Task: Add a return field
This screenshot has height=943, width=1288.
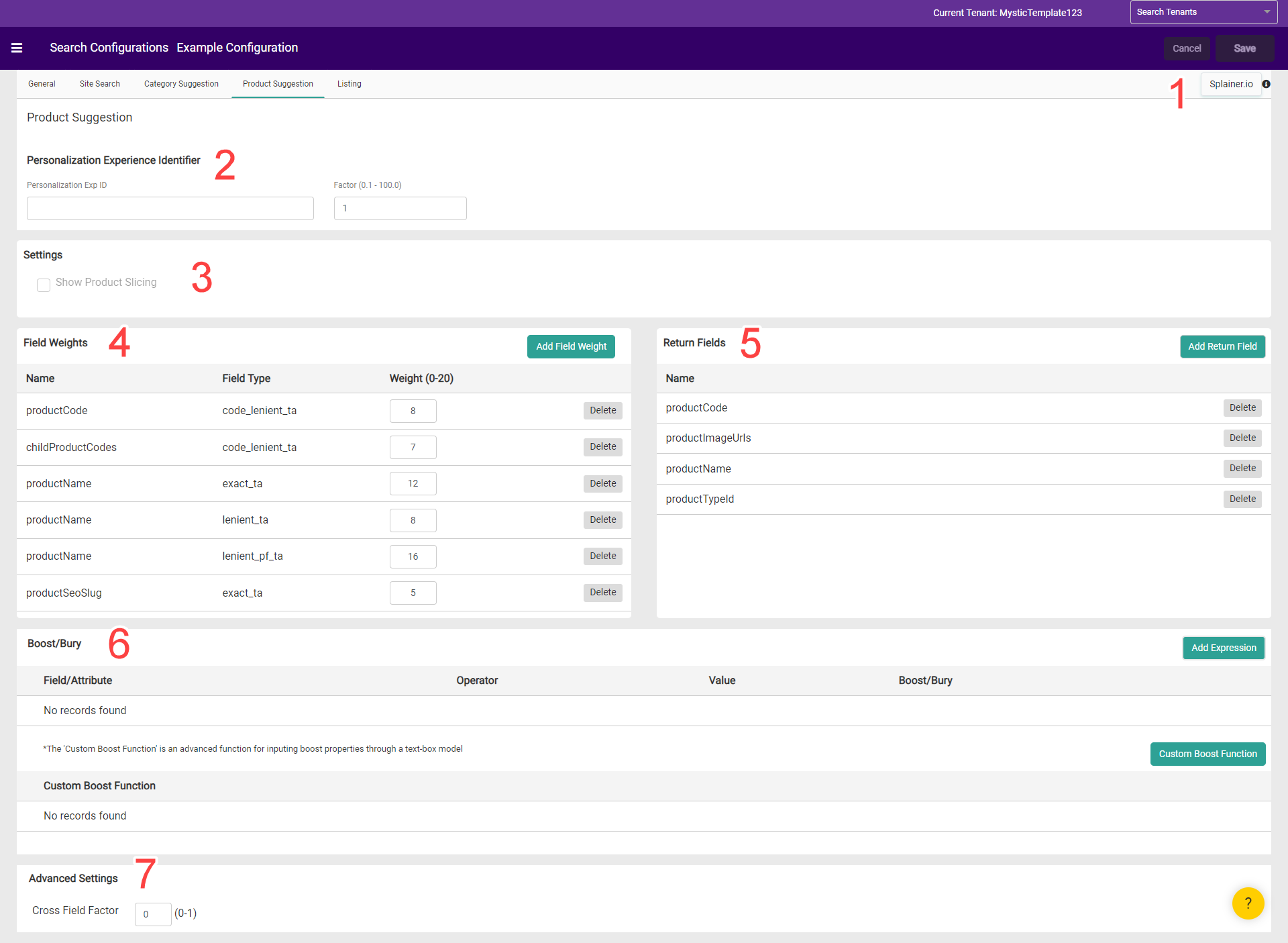Action: pos(1222,346)
